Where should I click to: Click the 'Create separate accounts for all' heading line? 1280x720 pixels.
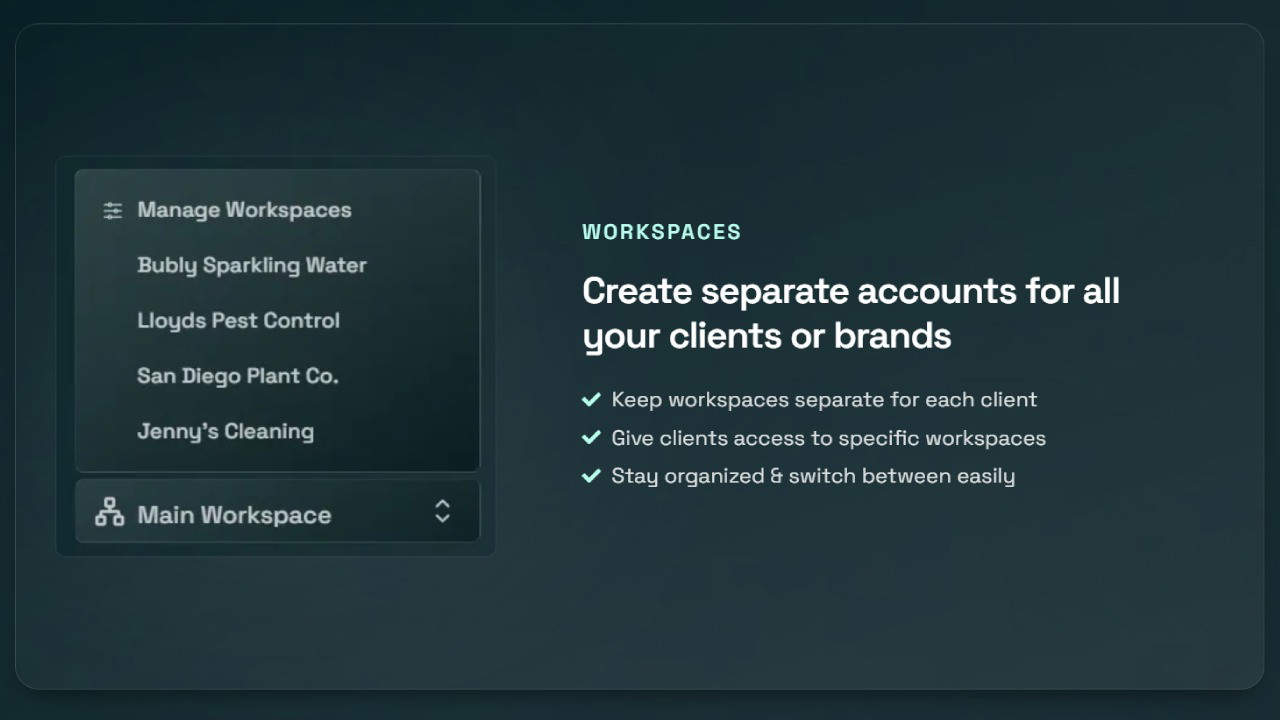pyautogui.click(x=850, y=291)
